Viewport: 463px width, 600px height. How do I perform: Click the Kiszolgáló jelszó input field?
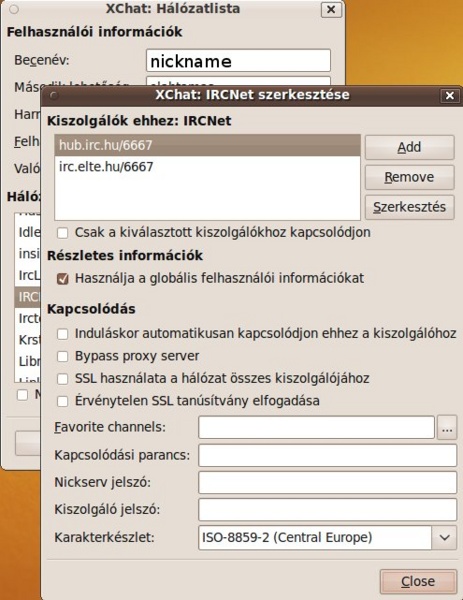pos(328,510)
